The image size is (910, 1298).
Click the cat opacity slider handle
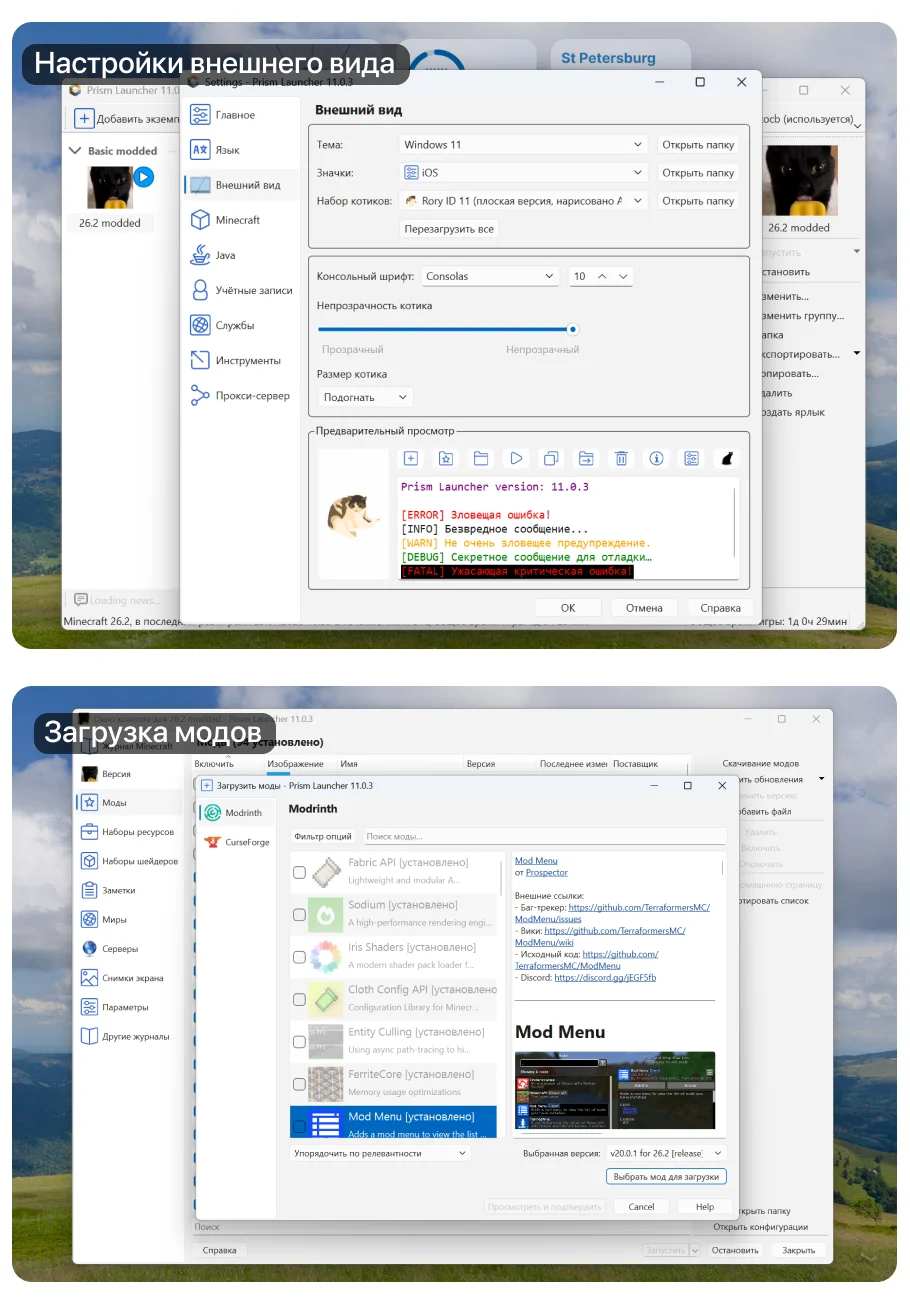coord(573,329)
